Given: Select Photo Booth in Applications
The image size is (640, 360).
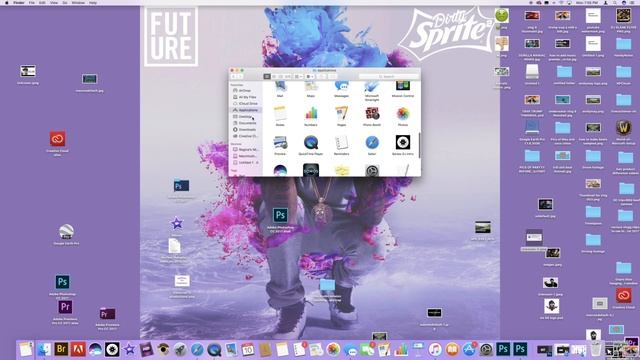Looking at the screenshot, I should pos(372,113).
